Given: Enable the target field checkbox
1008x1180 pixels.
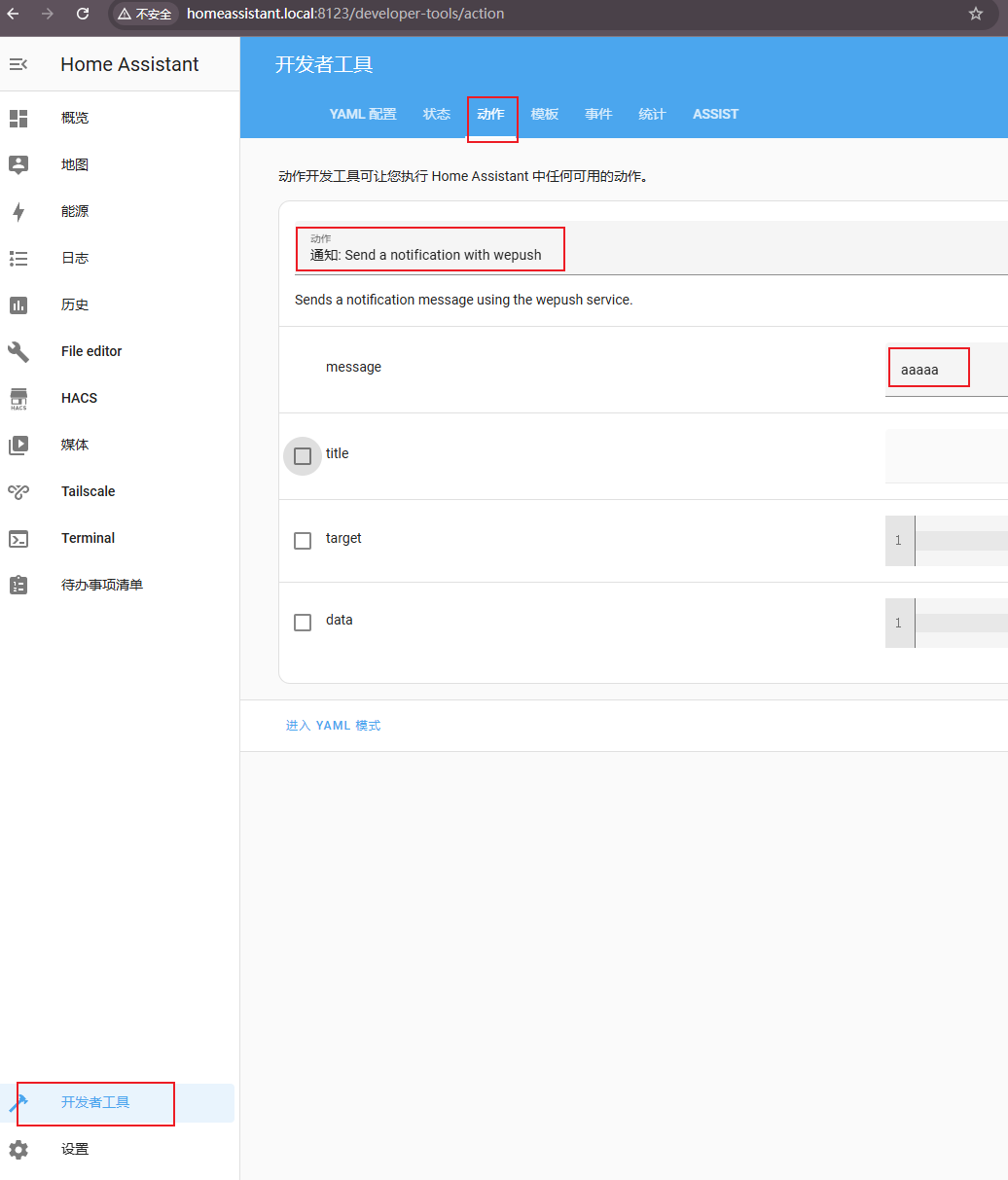Looking at the screenshot, I should 303,540.
